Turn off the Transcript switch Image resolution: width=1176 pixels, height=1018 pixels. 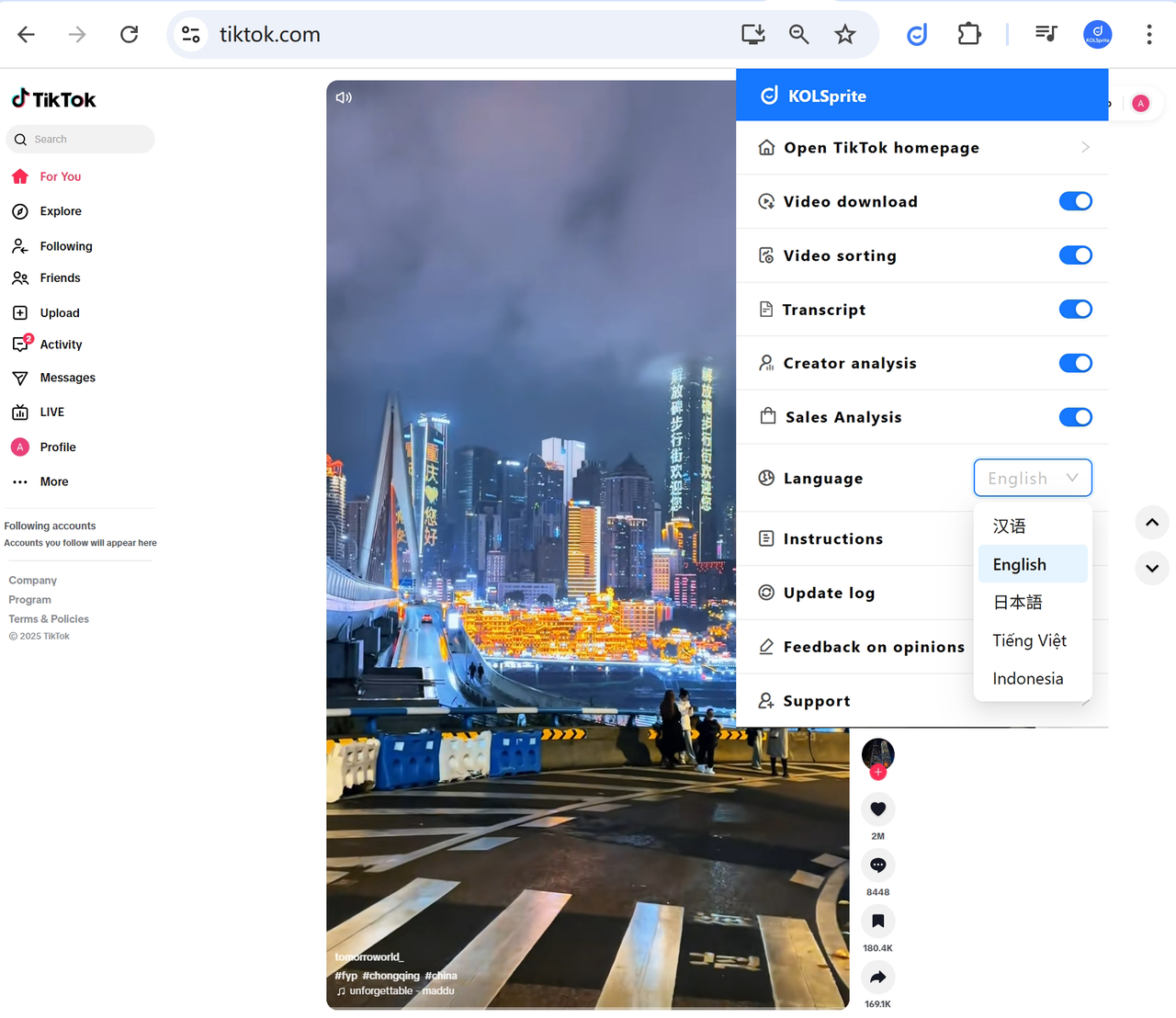coord(1076,310)
